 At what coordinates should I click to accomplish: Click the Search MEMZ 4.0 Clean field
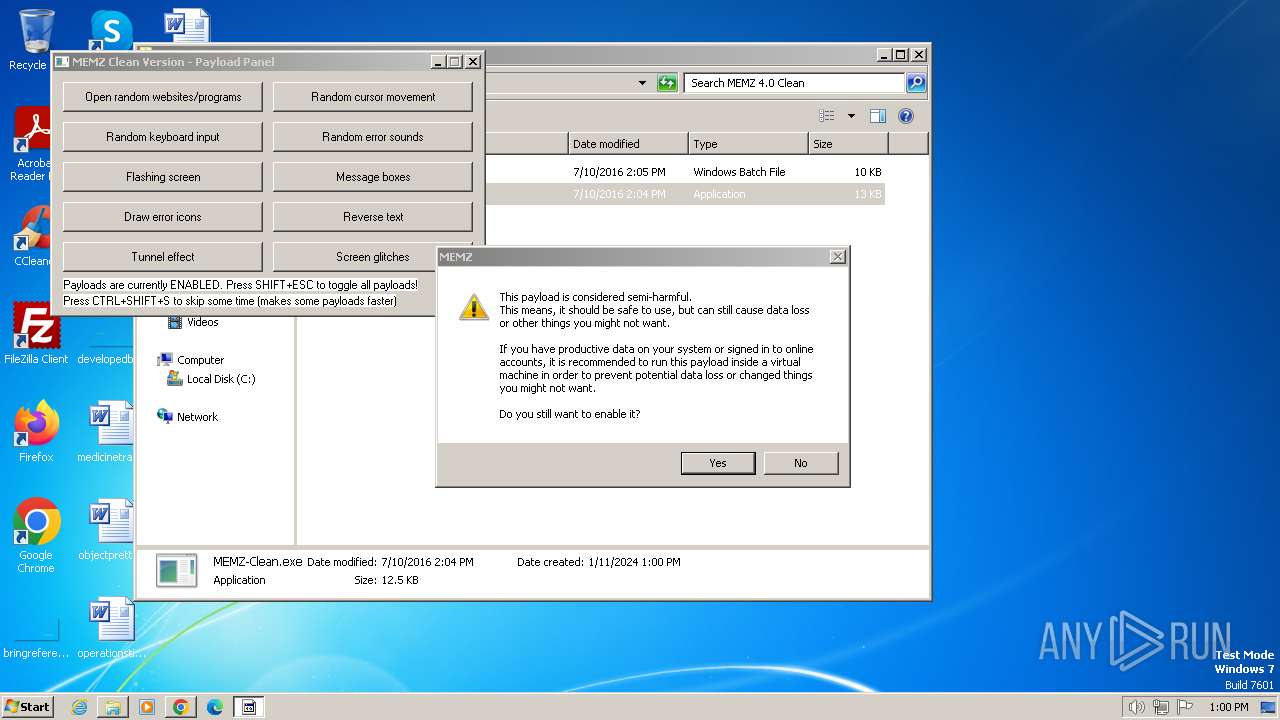pyautogui.click(x=795, y=83)
